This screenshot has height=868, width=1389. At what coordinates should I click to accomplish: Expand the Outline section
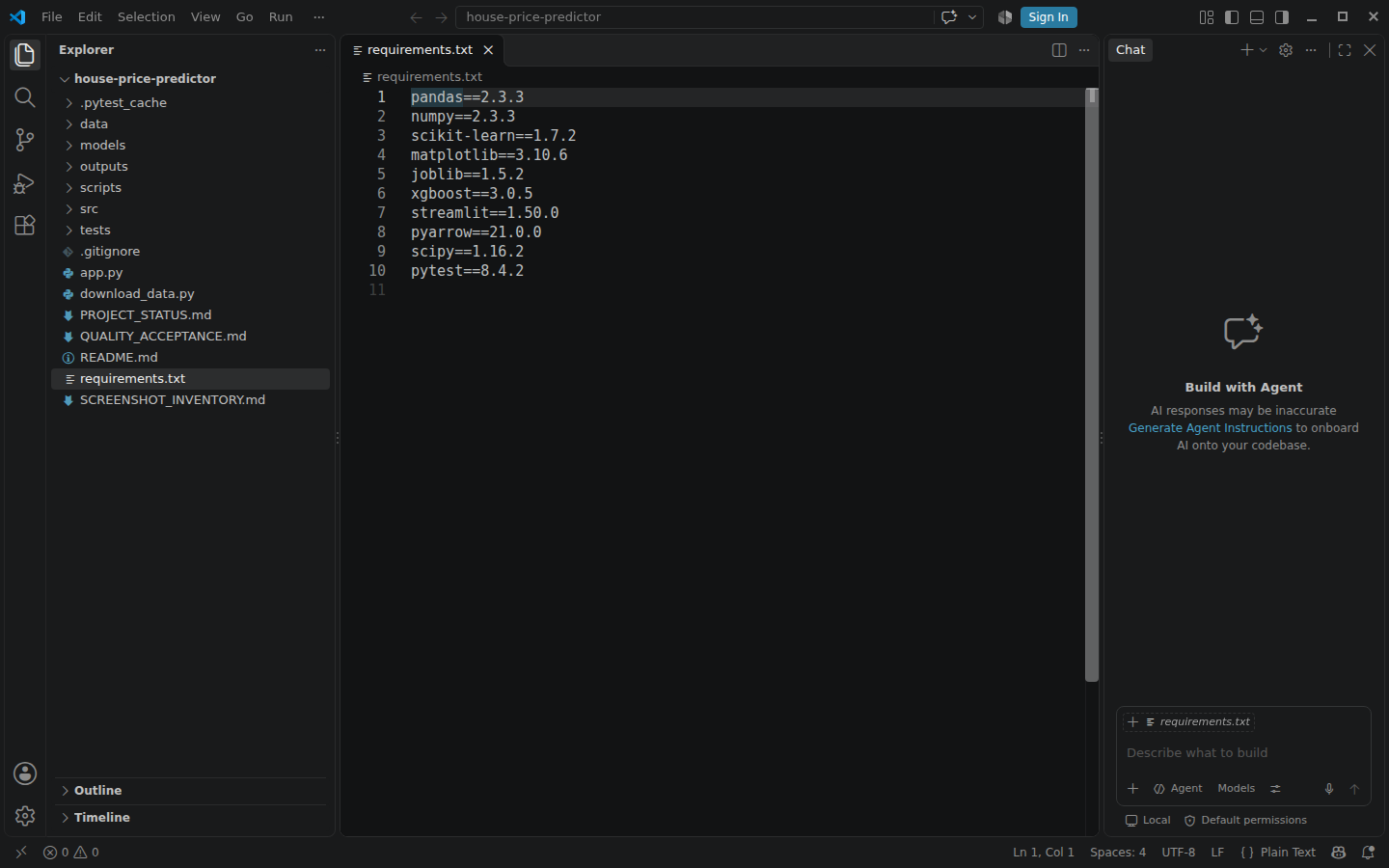click(x=191, y=791)
